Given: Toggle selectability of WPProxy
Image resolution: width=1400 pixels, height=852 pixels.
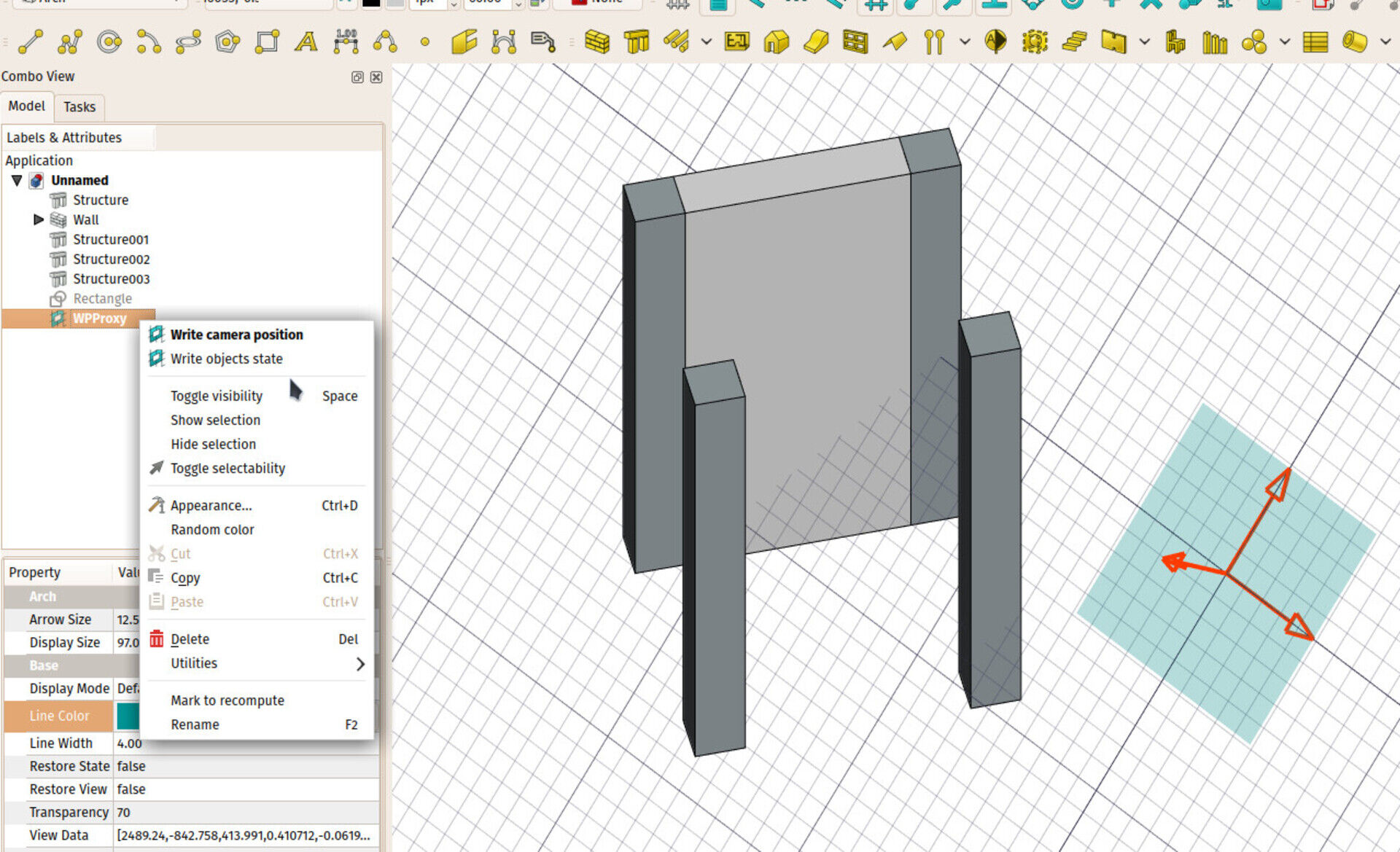Looking at the screenshot, I should coord(227,468).
